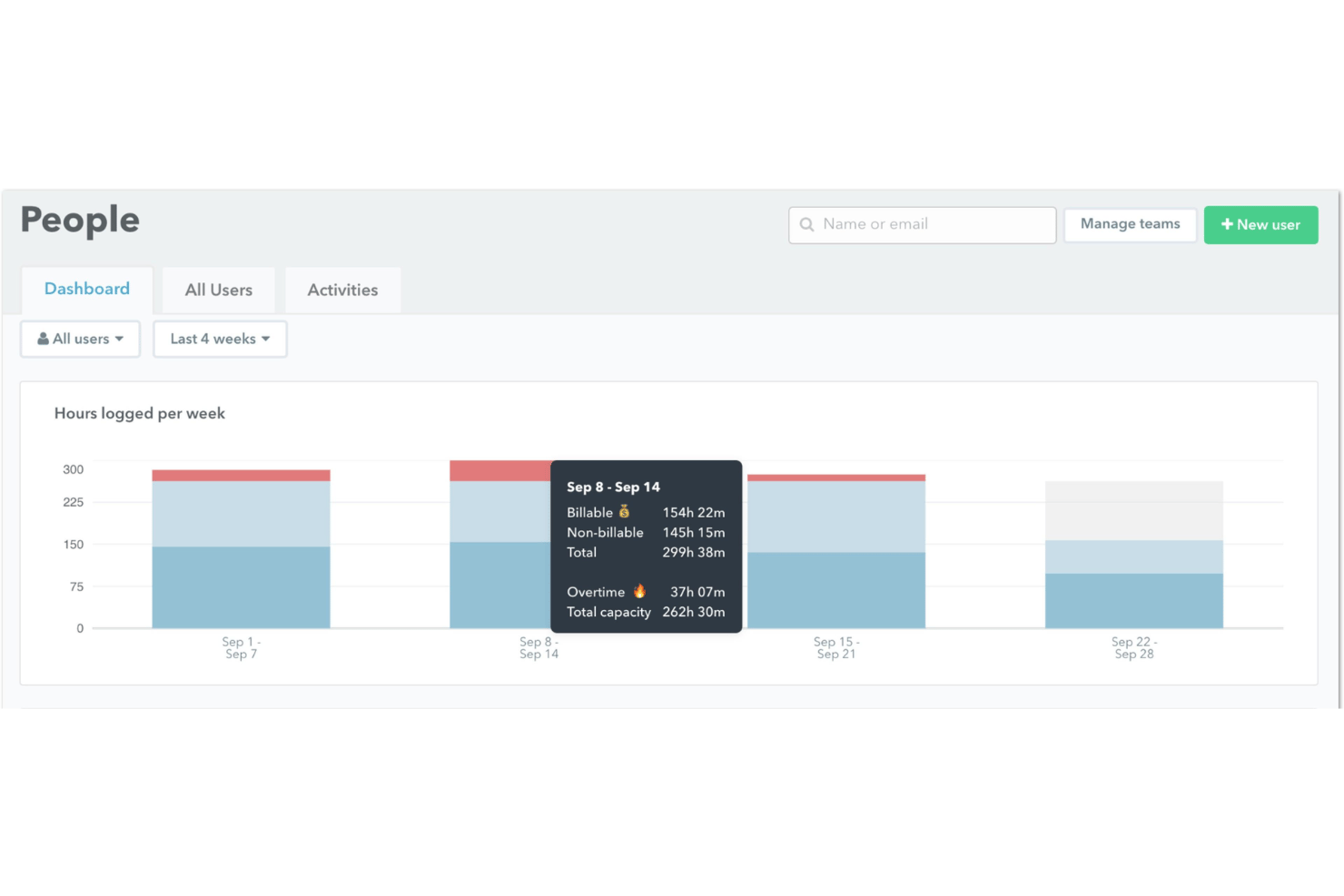Click the person icon in All users
Viewport: 1344px width, 896px height.
point(43,339)
